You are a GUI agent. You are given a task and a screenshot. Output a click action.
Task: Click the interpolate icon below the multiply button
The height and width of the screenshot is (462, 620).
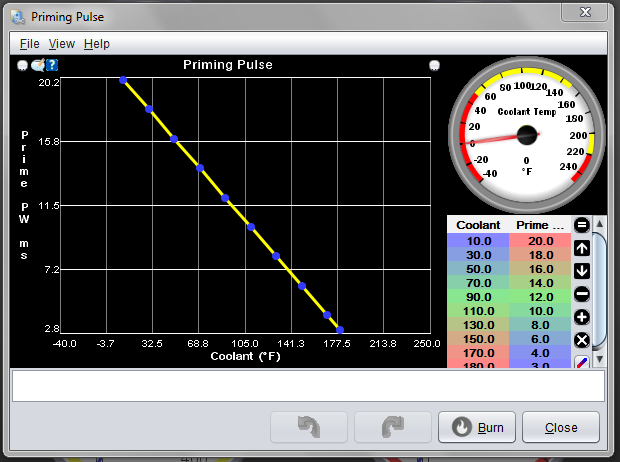click(x=582, y=361)
